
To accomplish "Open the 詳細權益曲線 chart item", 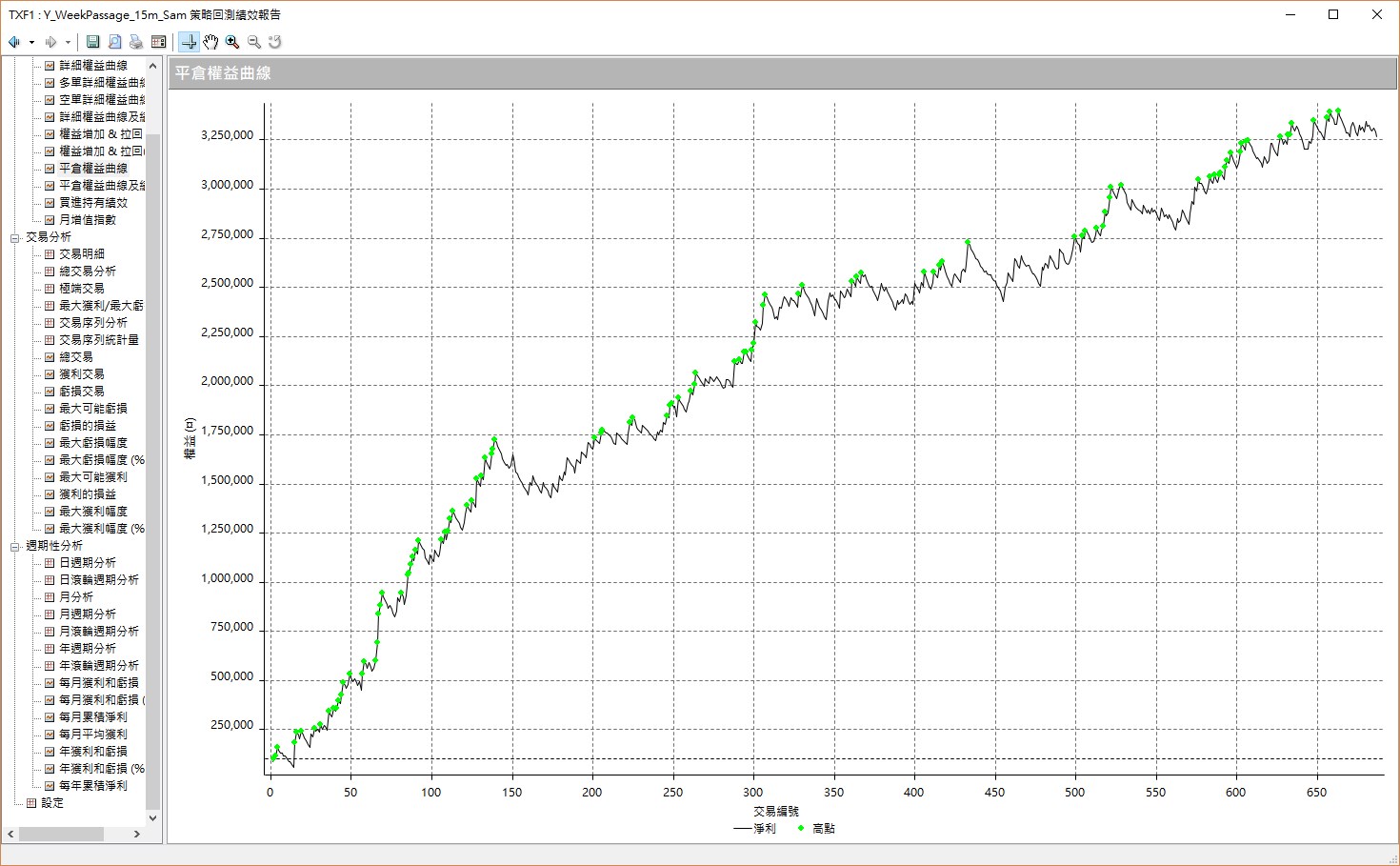I will click(x=93, y=66).
